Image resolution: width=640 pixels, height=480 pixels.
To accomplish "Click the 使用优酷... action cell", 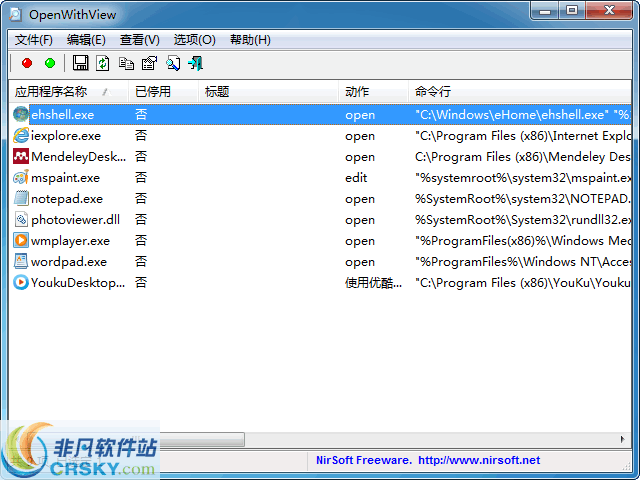I will [373, 283].
